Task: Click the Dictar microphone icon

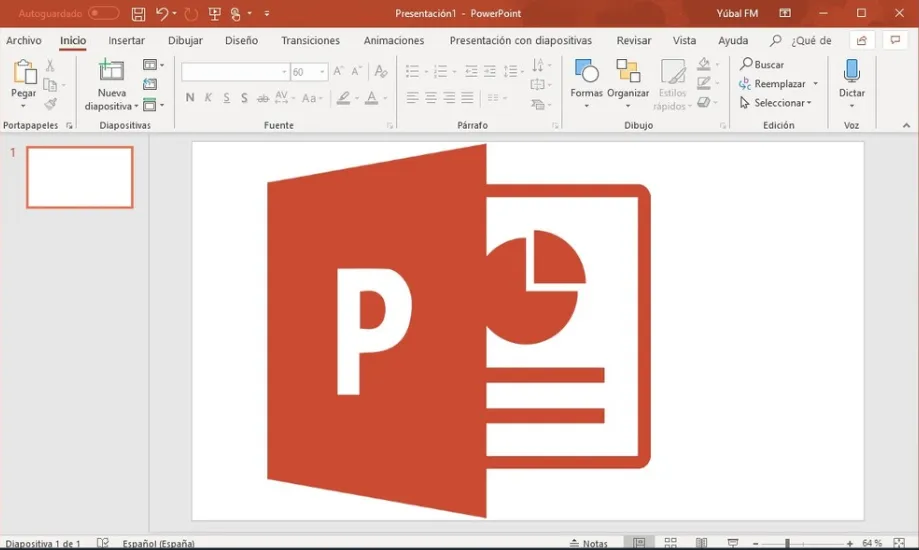Action: pos(852,71)
